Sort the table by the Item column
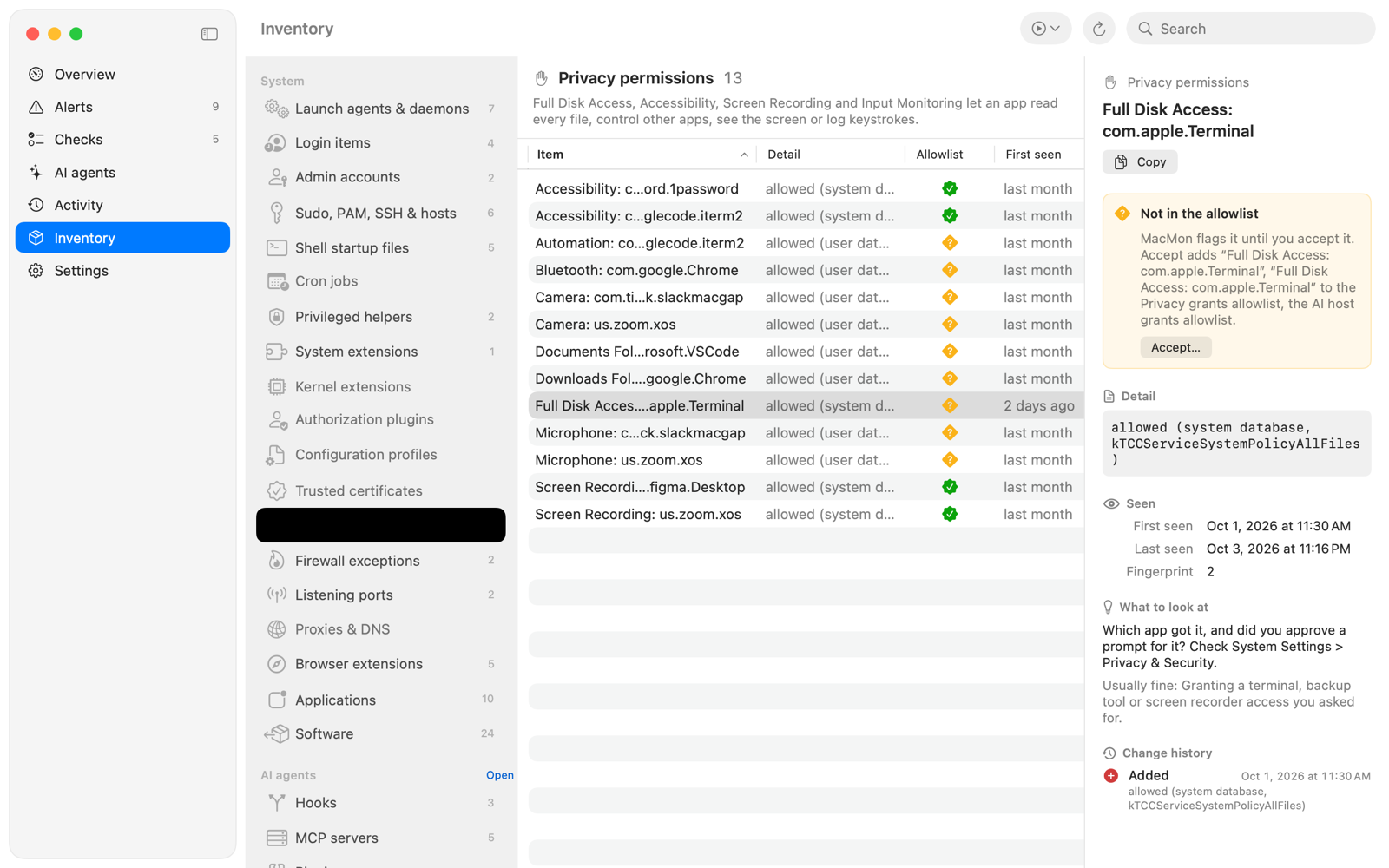1389x868 pixels. 642,155
